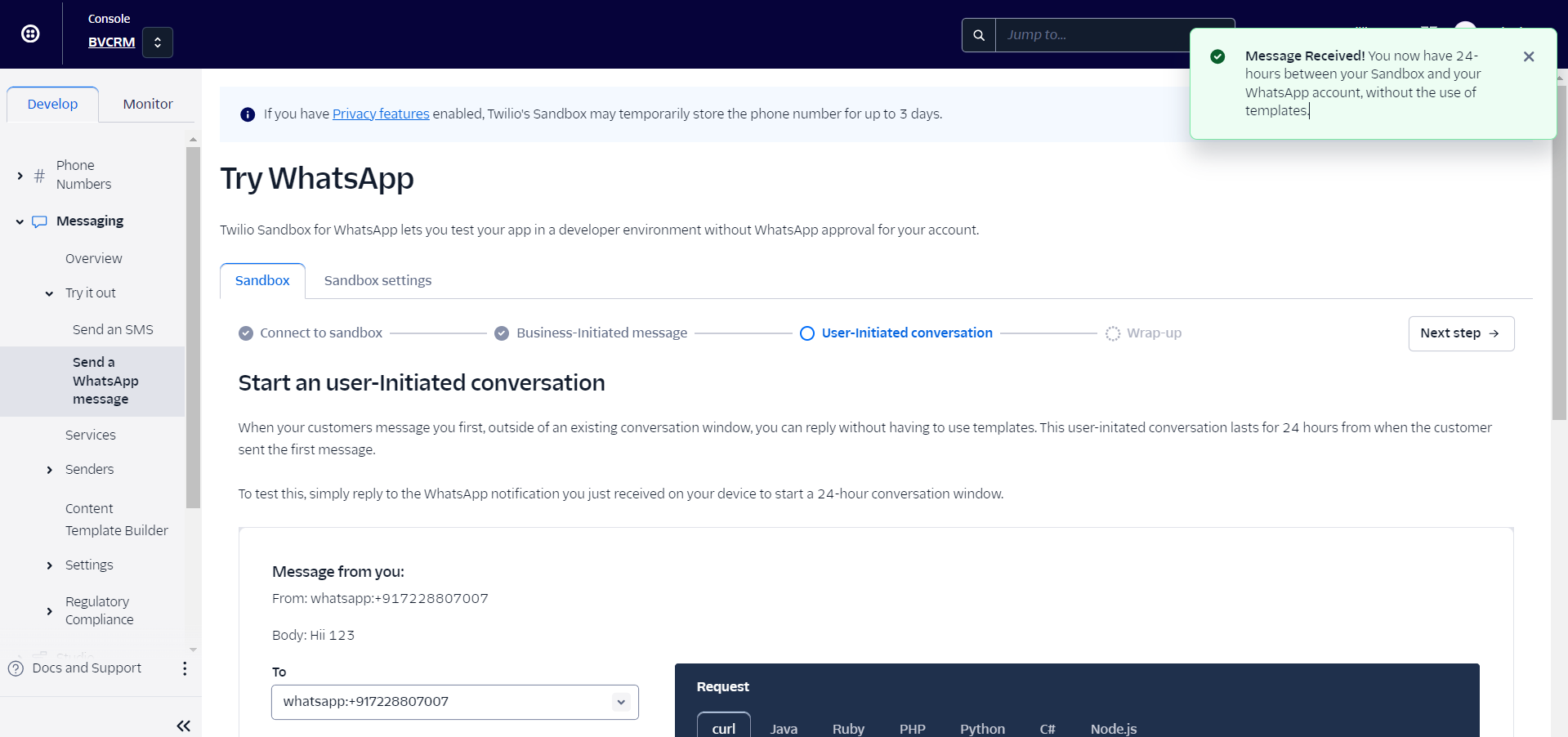This screenshot has width=1568, height=737.
Task: Click the search magnifier icon
Action: pyautogui.click(x=979, y=35)
